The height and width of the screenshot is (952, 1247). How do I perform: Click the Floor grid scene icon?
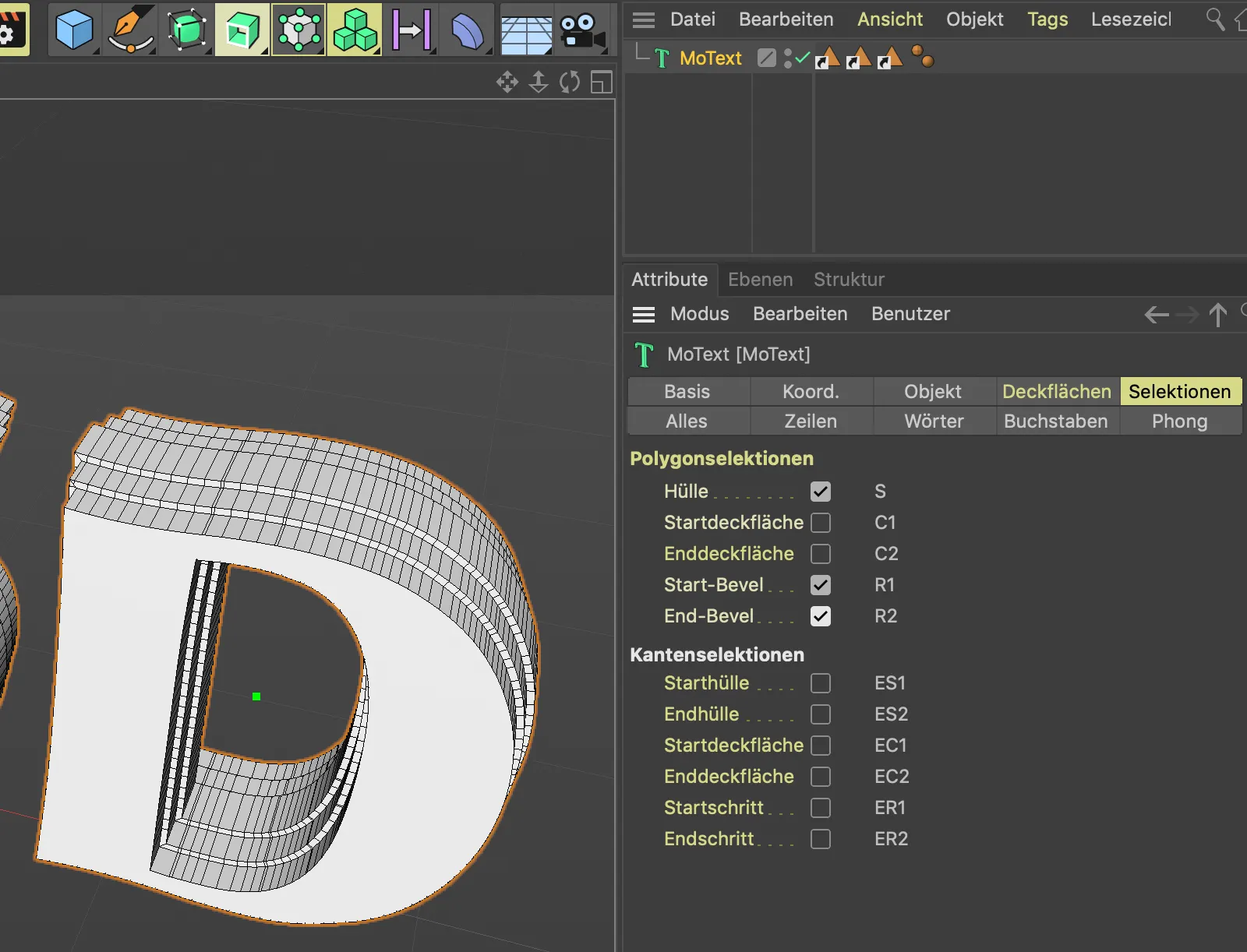[x=526, y=33]
